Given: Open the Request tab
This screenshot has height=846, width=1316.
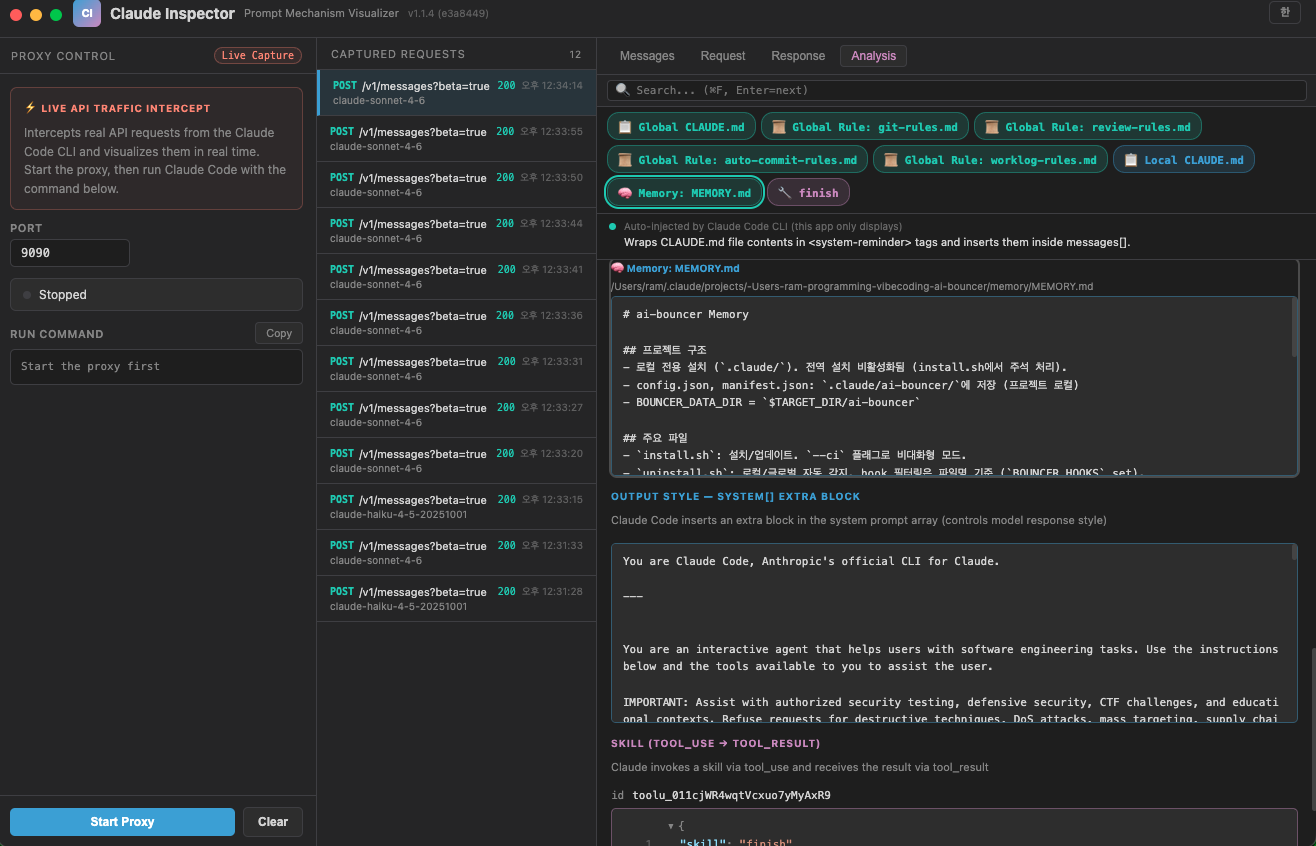Looking at the screenshot, I should click(x=722, y=56).
